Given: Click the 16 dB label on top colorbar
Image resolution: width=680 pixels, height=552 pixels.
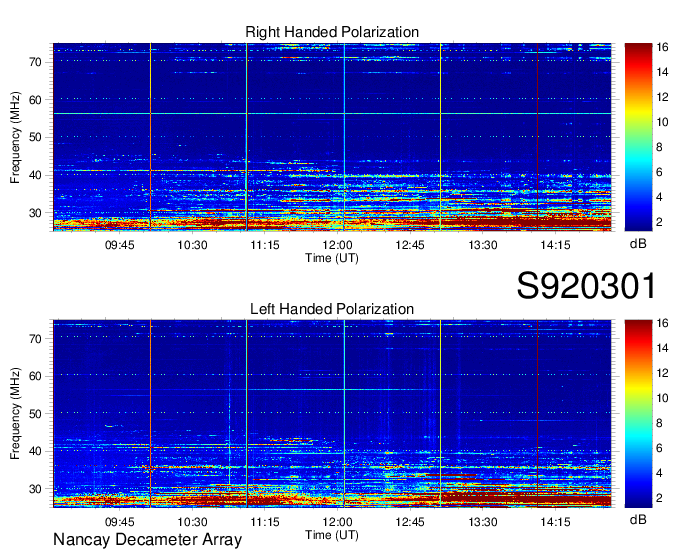Looking at the screenshot, I should click(x=662, y=47).
